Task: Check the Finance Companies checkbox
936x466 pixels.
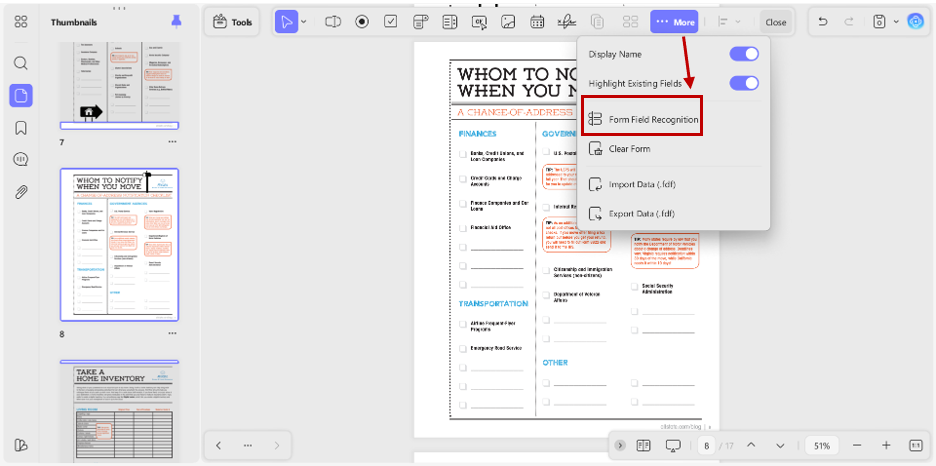Action: [x=463, y=203]
